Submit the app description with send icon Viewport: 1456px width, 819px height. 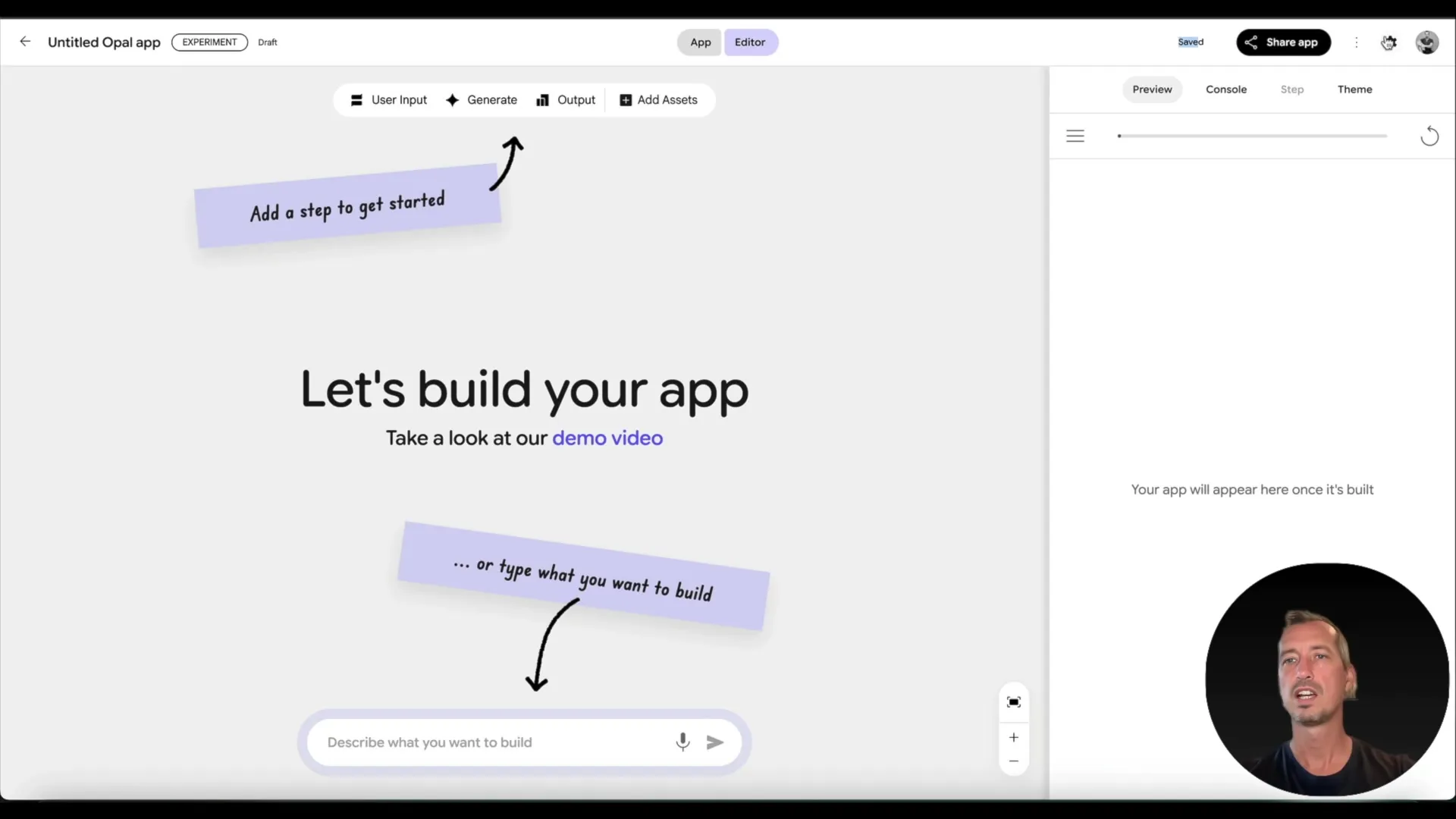pyautogui.click(x=714, y=742)
